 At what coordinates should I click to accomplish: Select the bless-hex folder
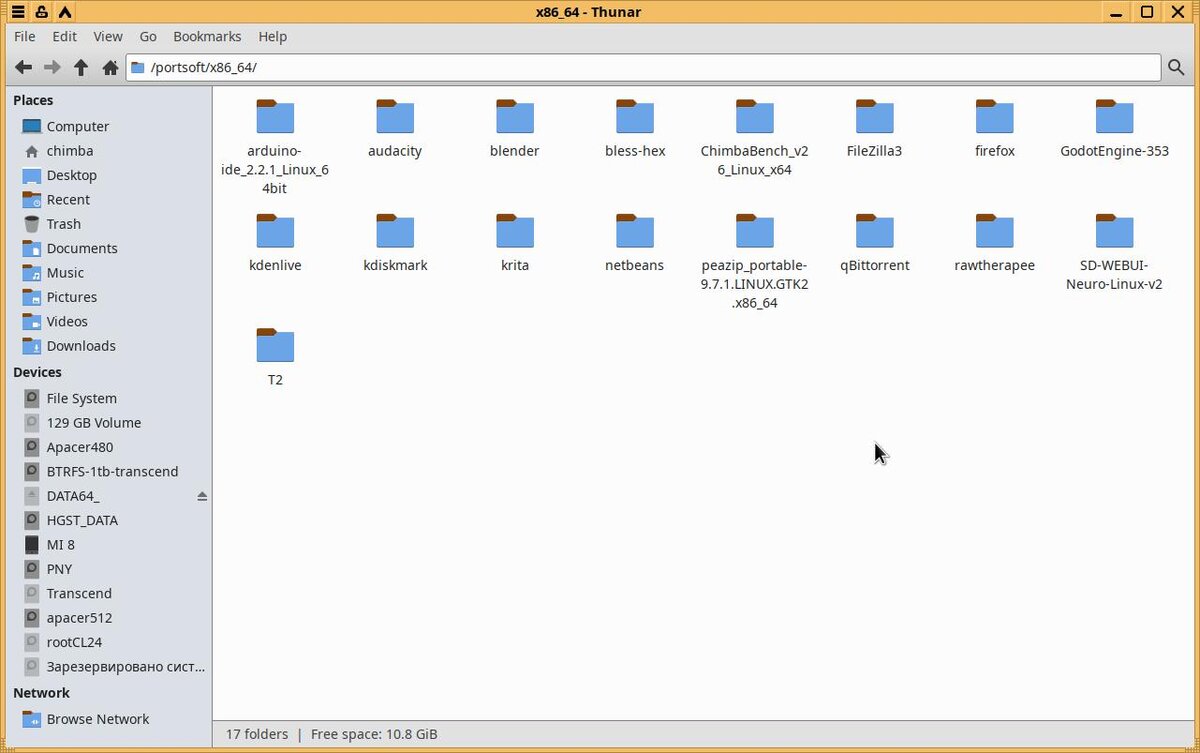635,129
